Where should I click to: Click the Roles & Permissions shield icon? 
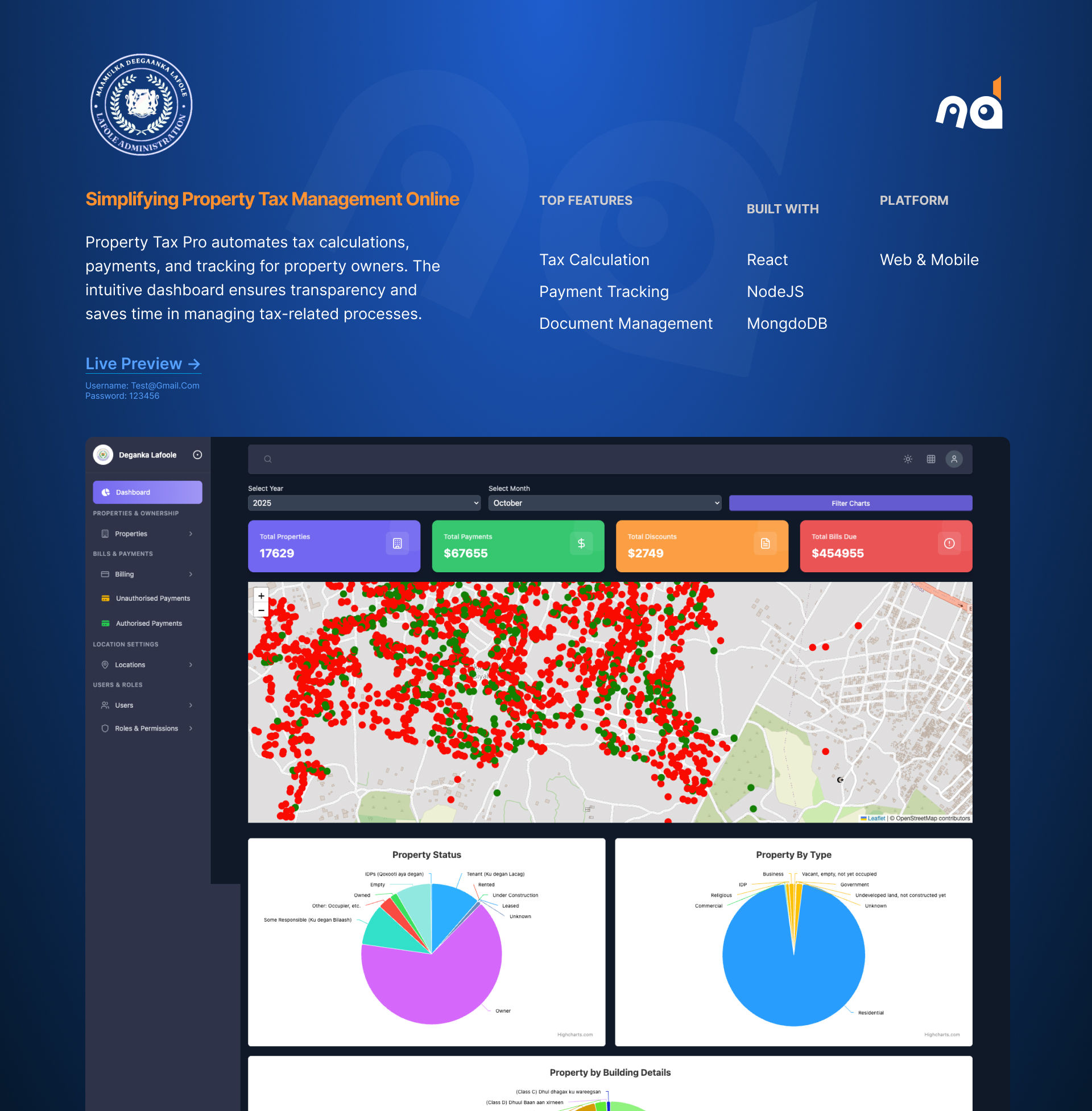(x=105, y=728)
